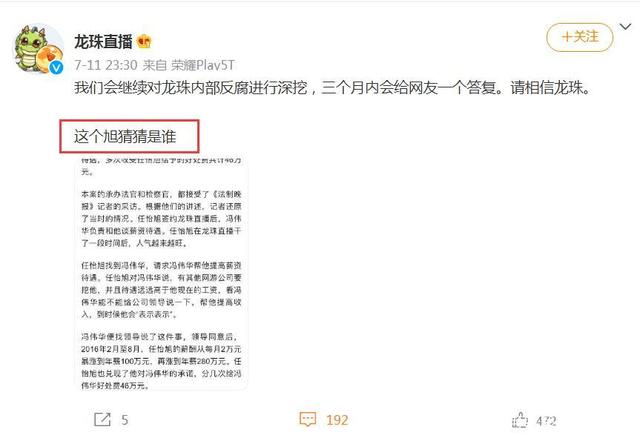
Task: Open the 龙珠直播 username link
Action: point(103,41)
